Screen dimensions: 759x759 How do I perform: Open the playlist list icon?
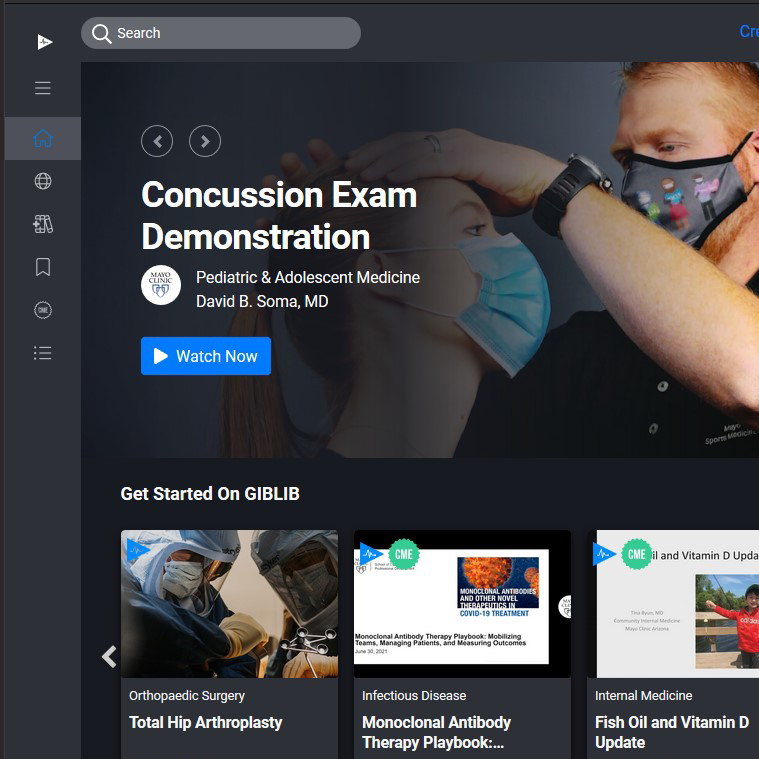[43, 353]
